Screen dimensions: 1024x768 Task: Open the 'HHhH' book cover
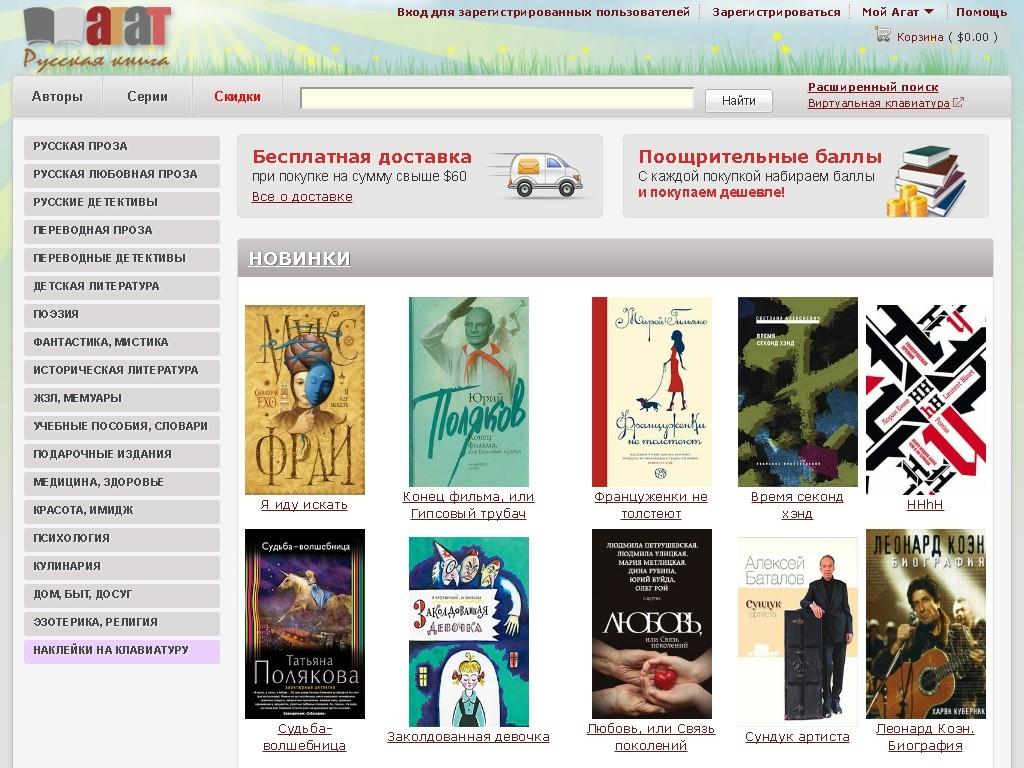pyautogui.click(x=925, y=399)
